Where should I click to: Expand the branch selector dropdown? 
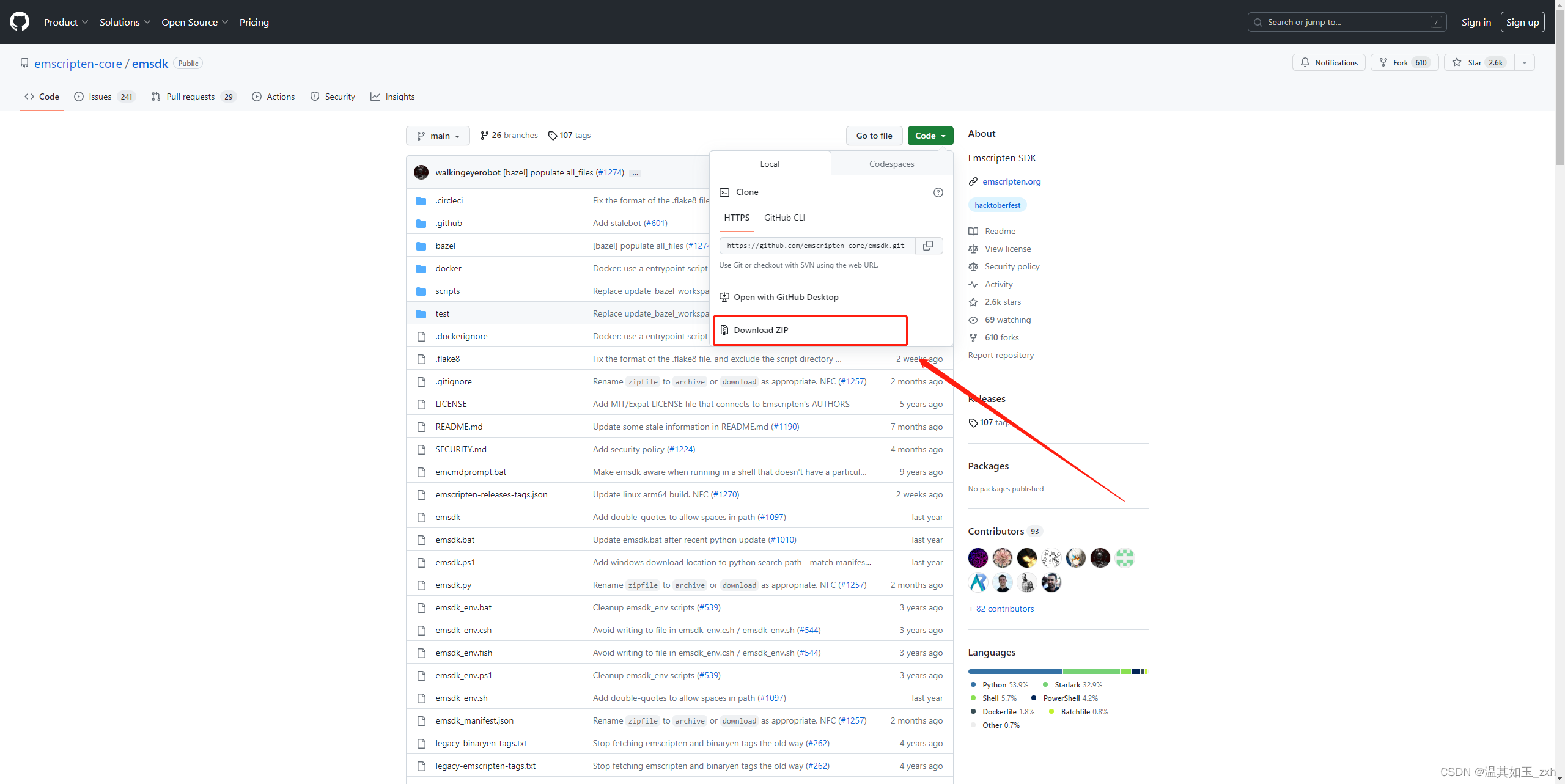click(438, 135)
